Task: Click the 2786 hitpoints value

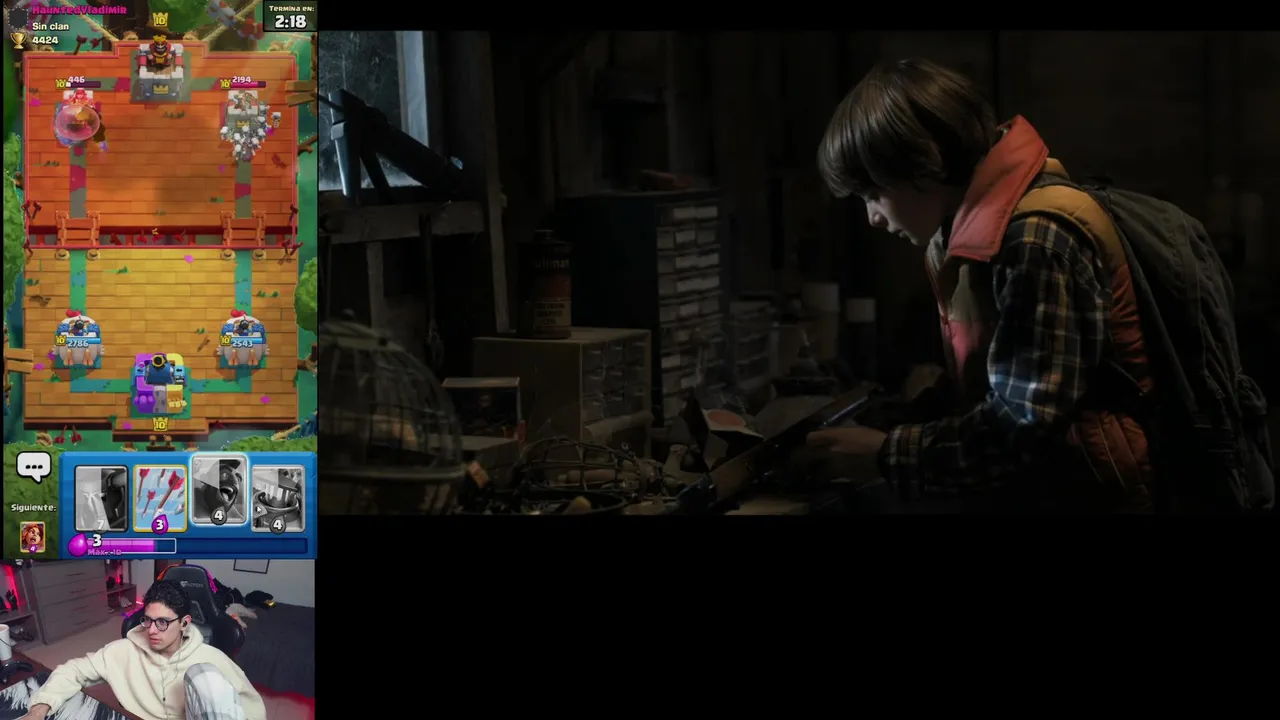Action: (78, 343)
